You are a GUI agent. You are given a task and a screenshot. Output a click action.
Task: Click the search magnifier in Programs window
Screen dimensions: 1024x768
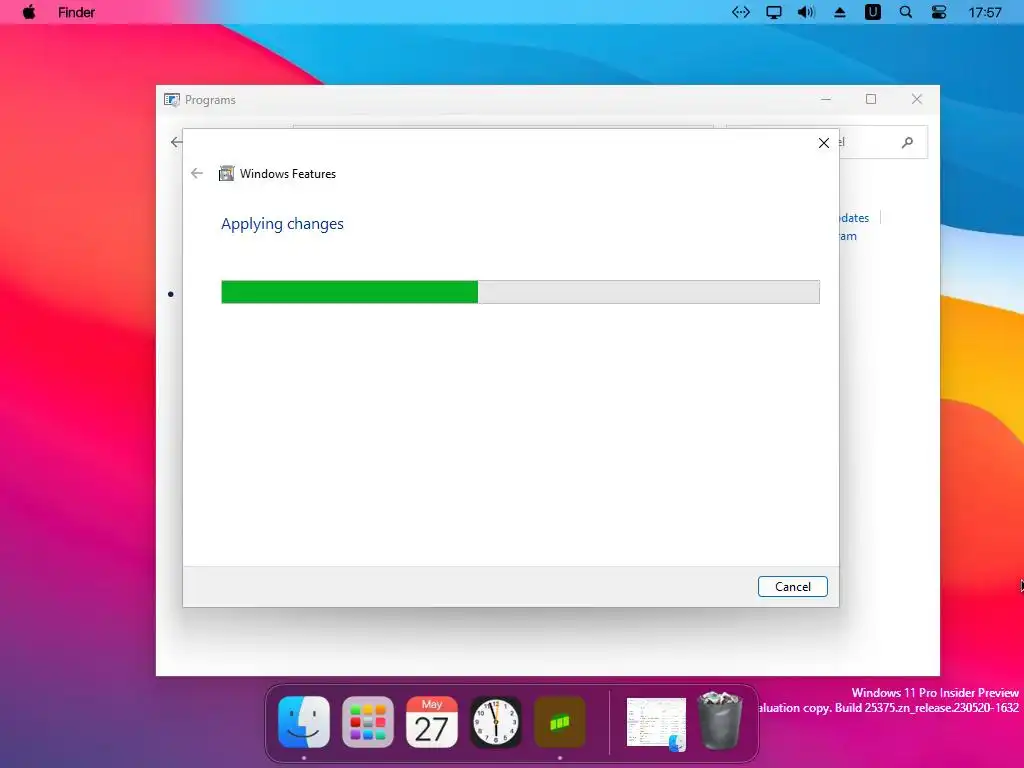pyautogui.click(x=907, y=142)
